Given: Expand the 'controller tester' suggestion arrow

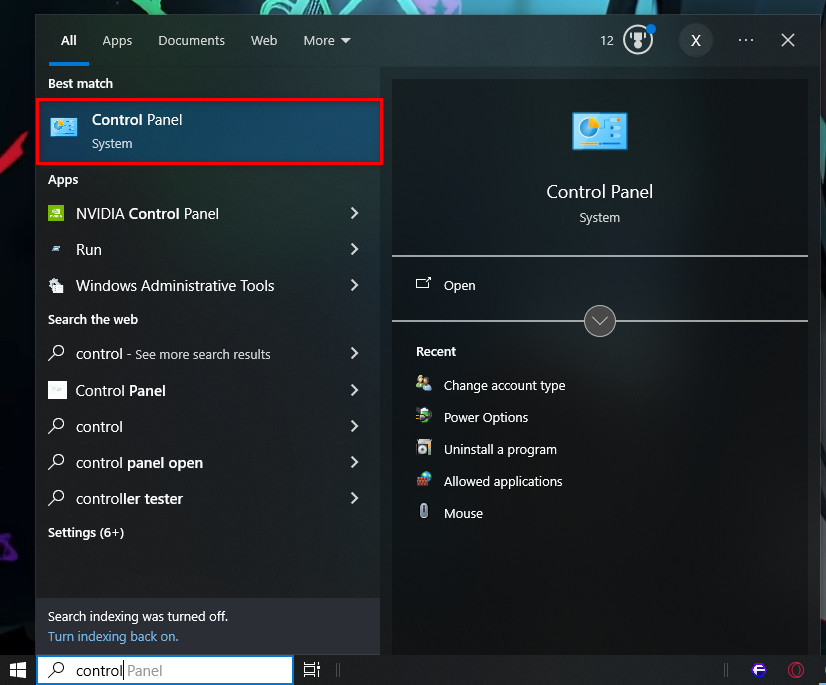Looking at the screenshot, I should [354, 498].
